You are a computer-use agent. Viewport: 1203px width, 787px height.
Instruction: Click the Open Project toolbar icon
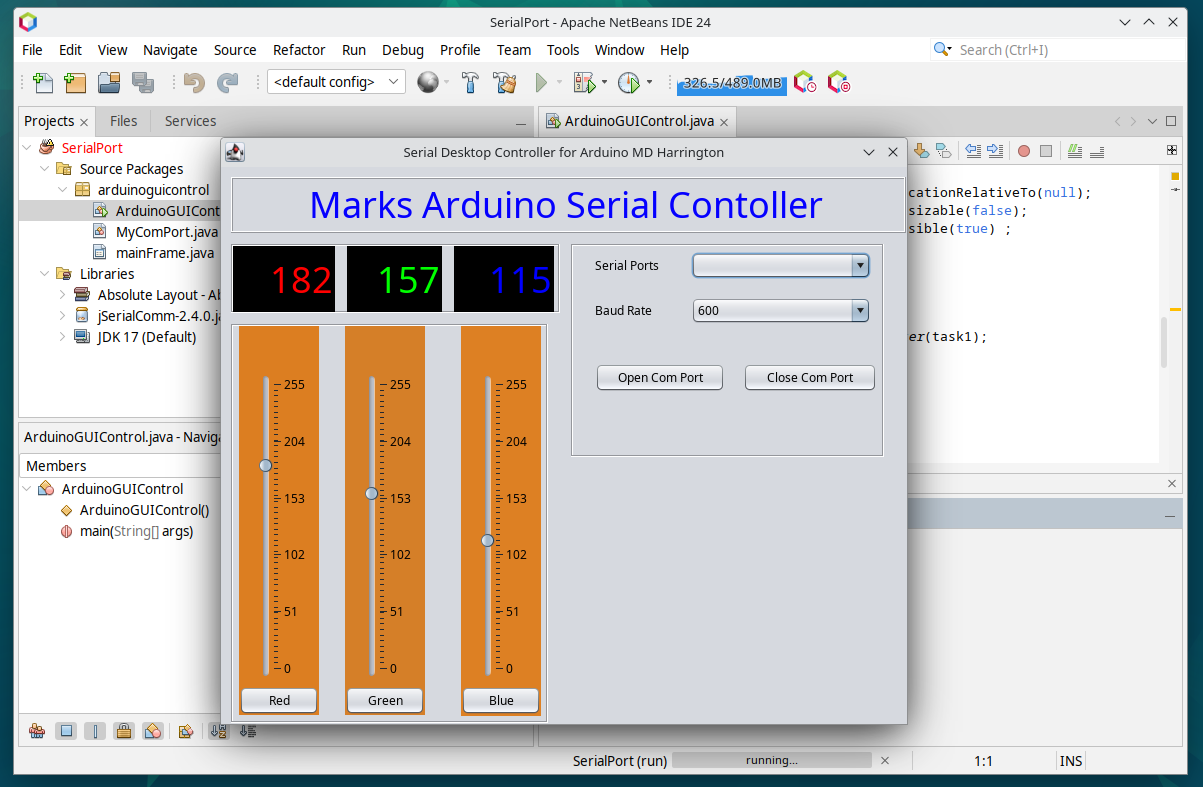[x=109, y=83]
